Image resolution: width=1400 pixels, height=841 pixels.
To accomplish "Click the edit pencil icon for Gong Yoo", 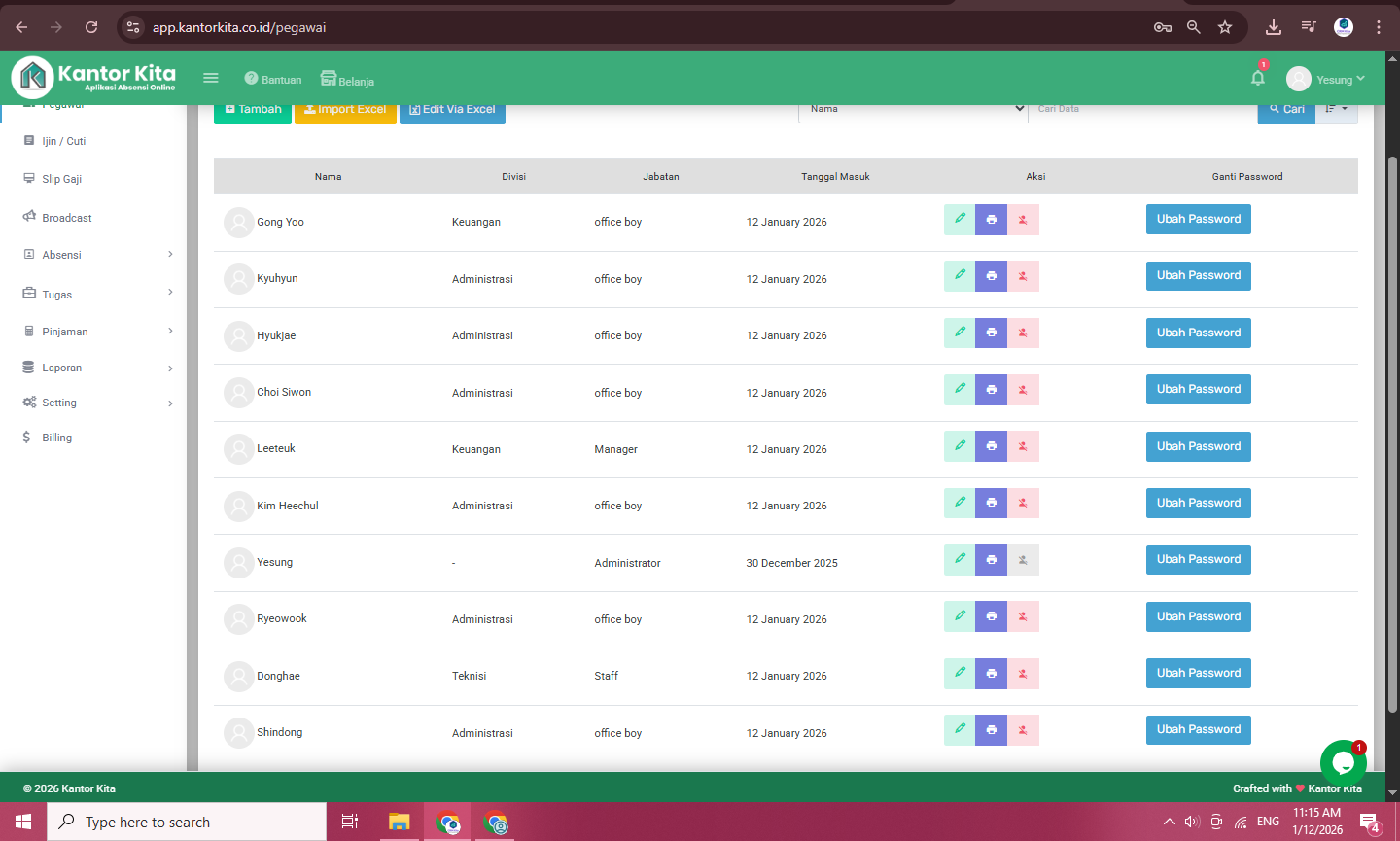I will (x=959, y=219).
